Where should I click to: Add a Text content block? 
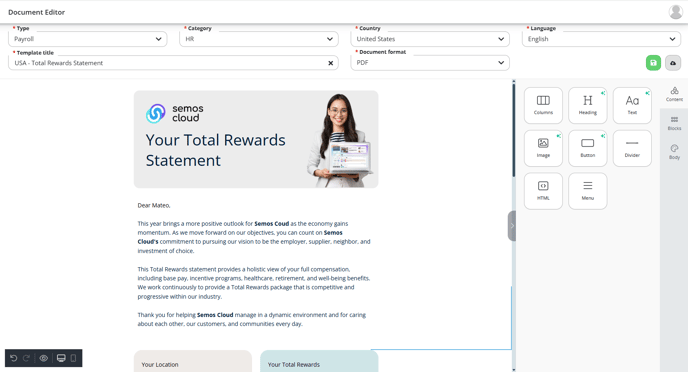(632, 105)
